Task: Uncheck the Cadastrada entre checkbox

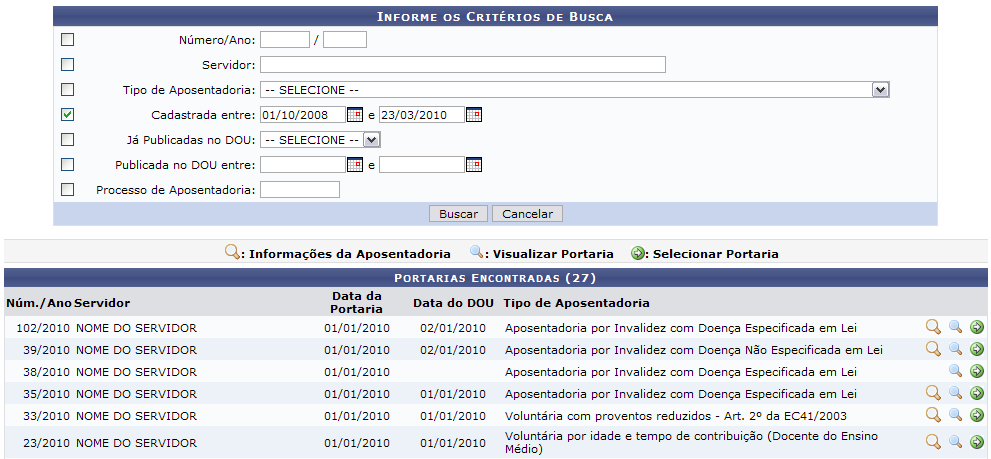Action: 68,114
